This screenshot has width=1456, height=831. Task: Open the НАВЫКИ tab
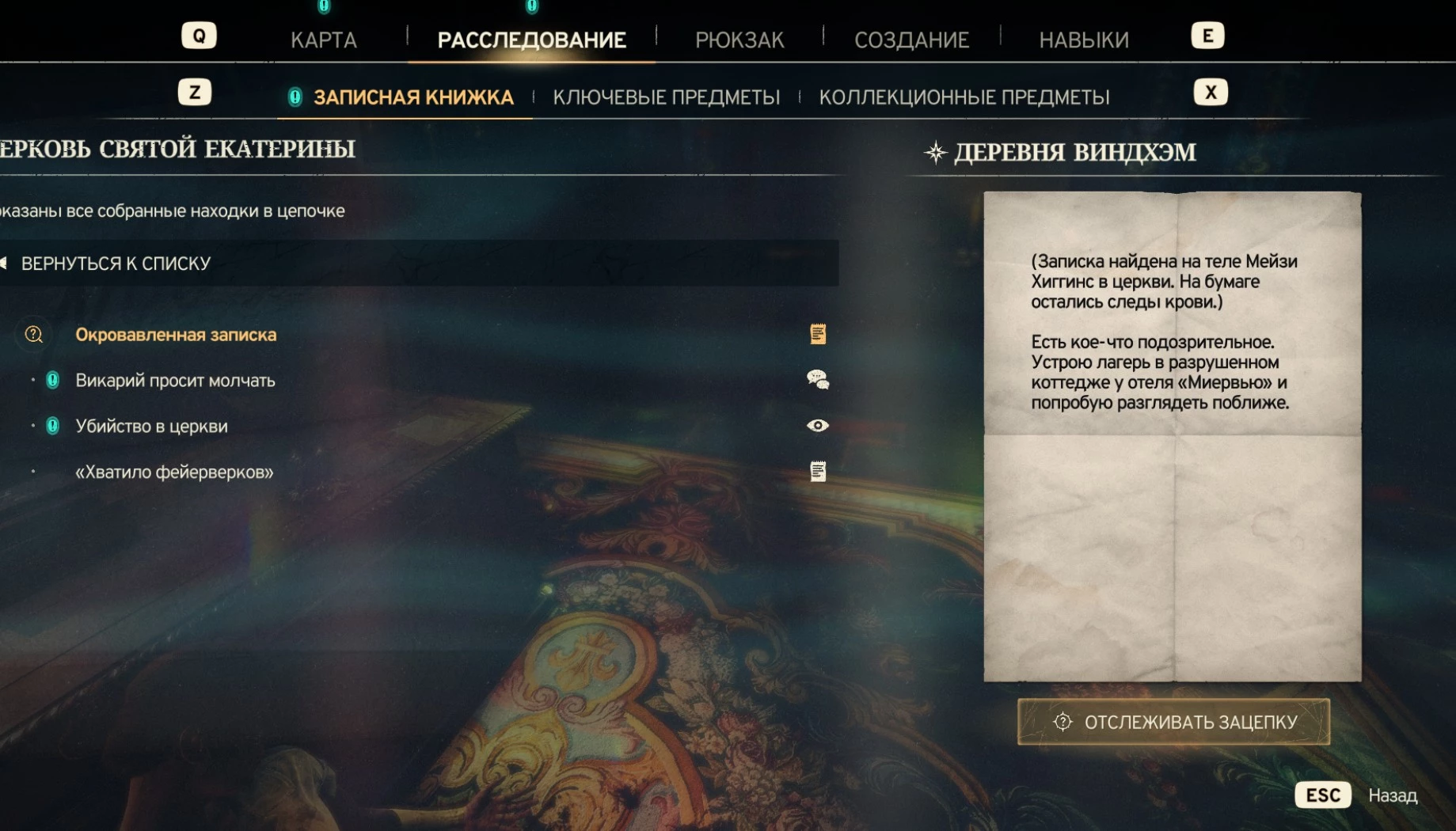[1084, 40]
